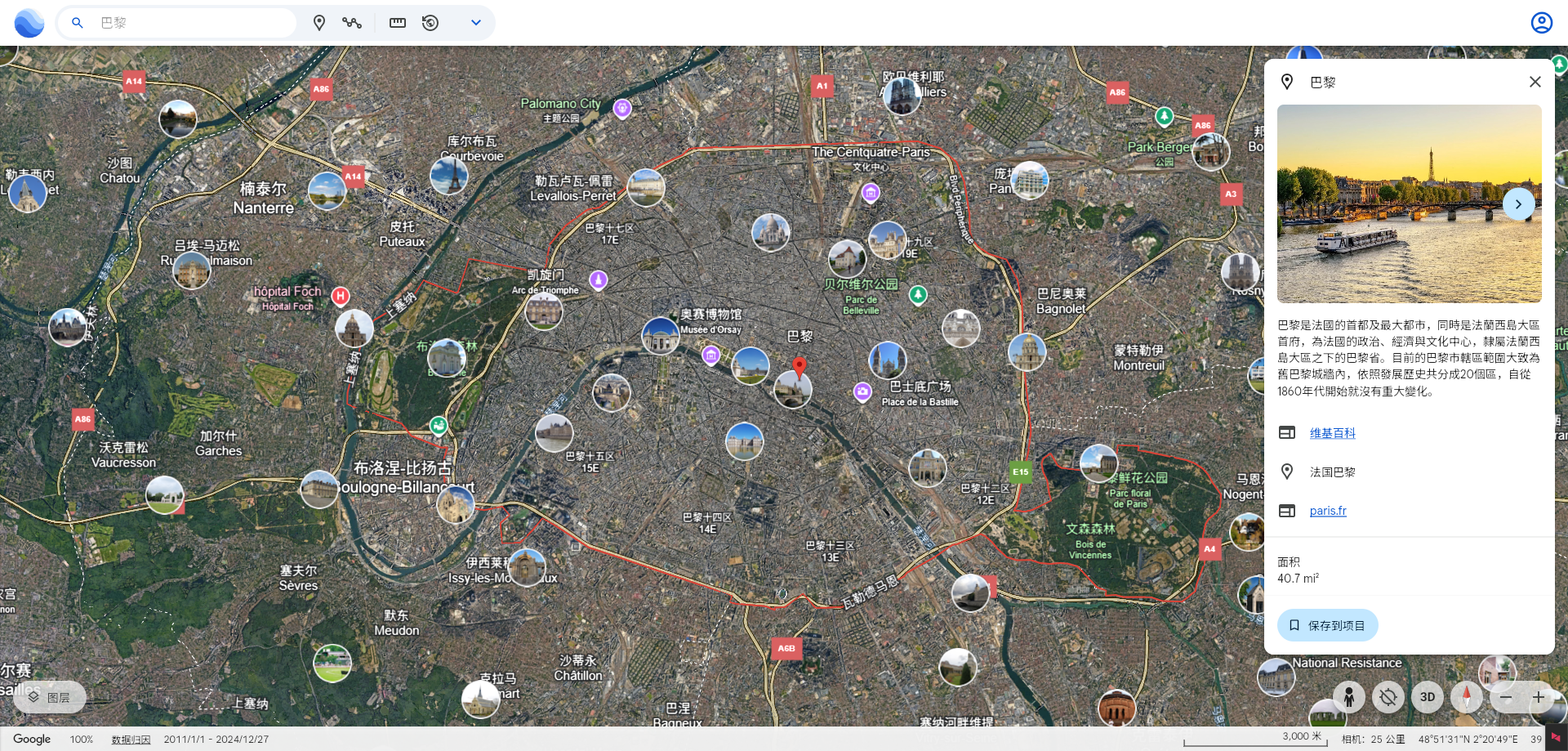Click the Parc de Belleville green marker
This screenshot has width=1568, height=751.
tap(918, 294)
